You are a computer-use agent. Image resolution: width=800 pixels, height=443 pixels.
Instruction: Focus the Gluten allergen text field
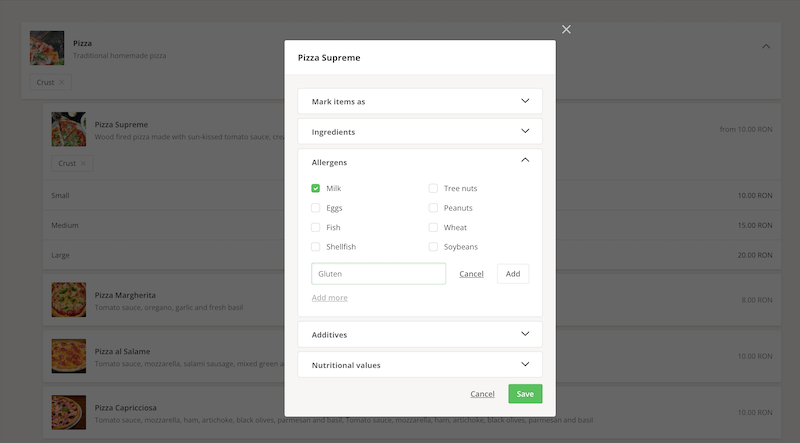pyautogui.click(x=378, y=274)
